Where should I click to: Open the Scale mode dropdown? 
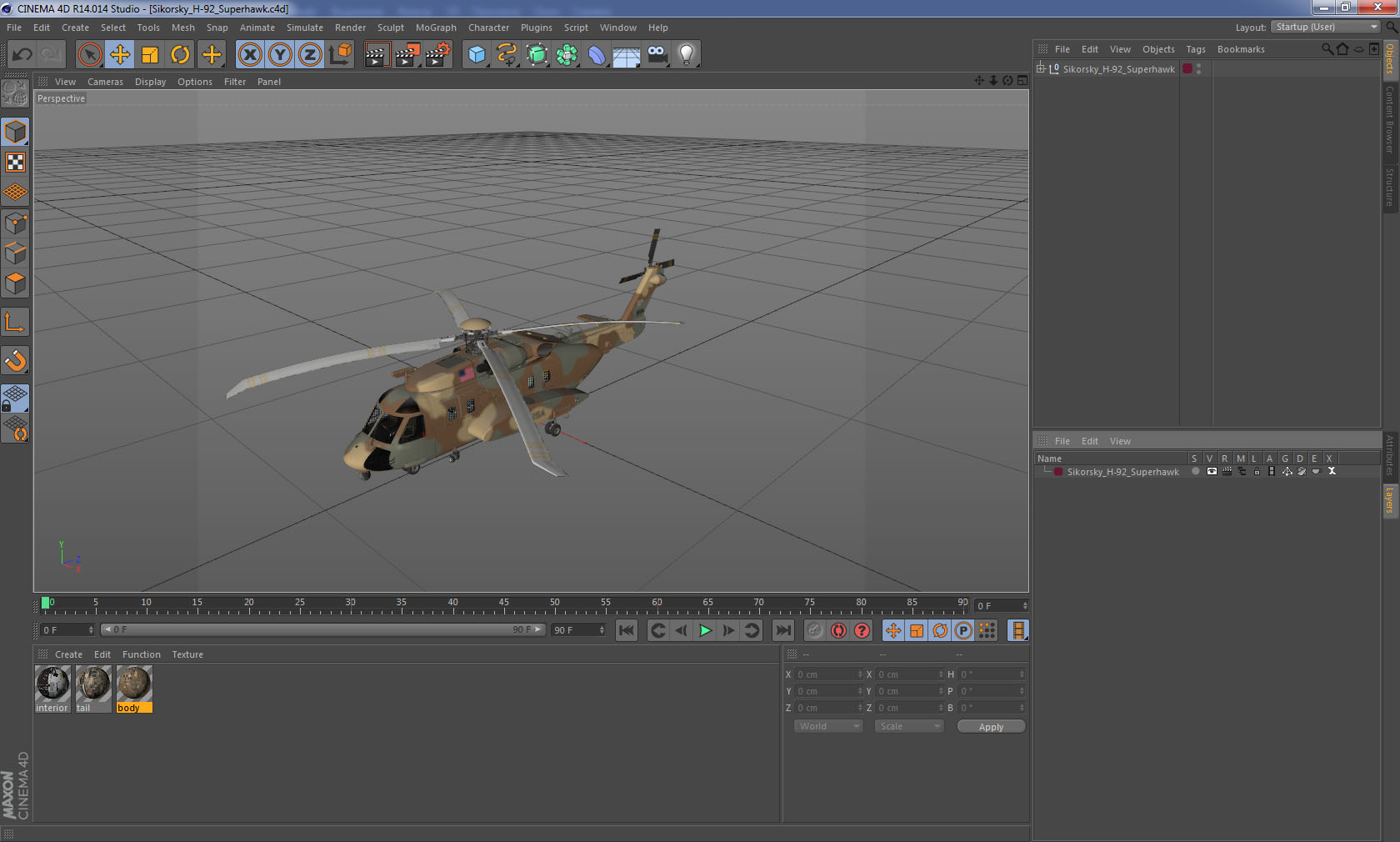point(909,726)
